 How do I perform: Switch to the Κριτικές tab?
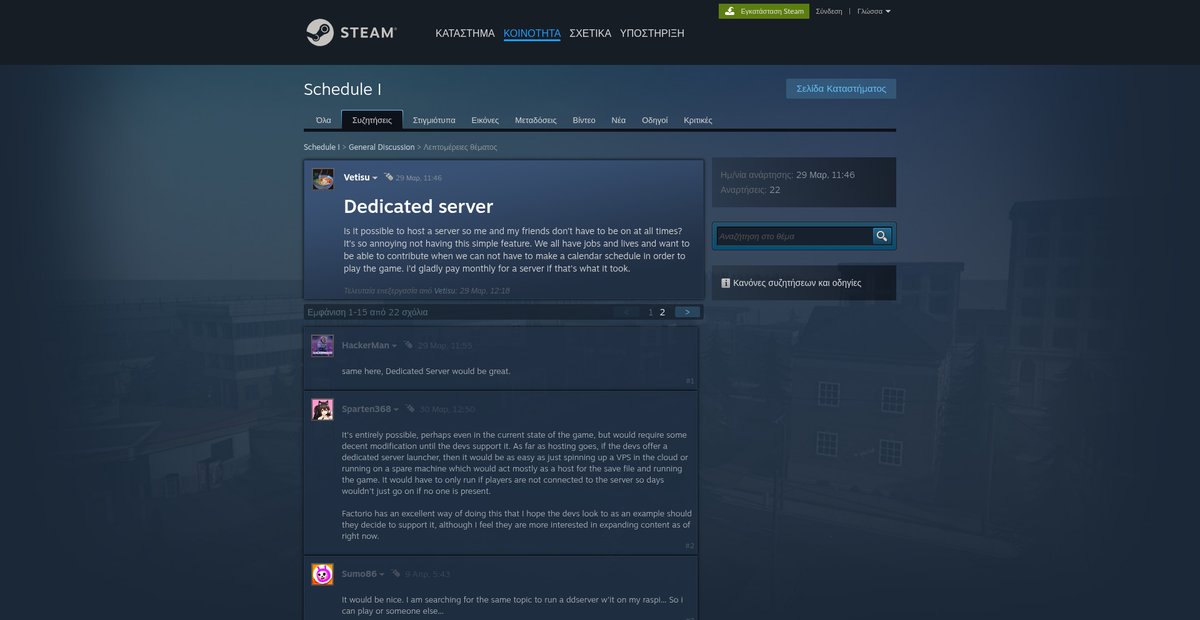(x=698, y=120)
